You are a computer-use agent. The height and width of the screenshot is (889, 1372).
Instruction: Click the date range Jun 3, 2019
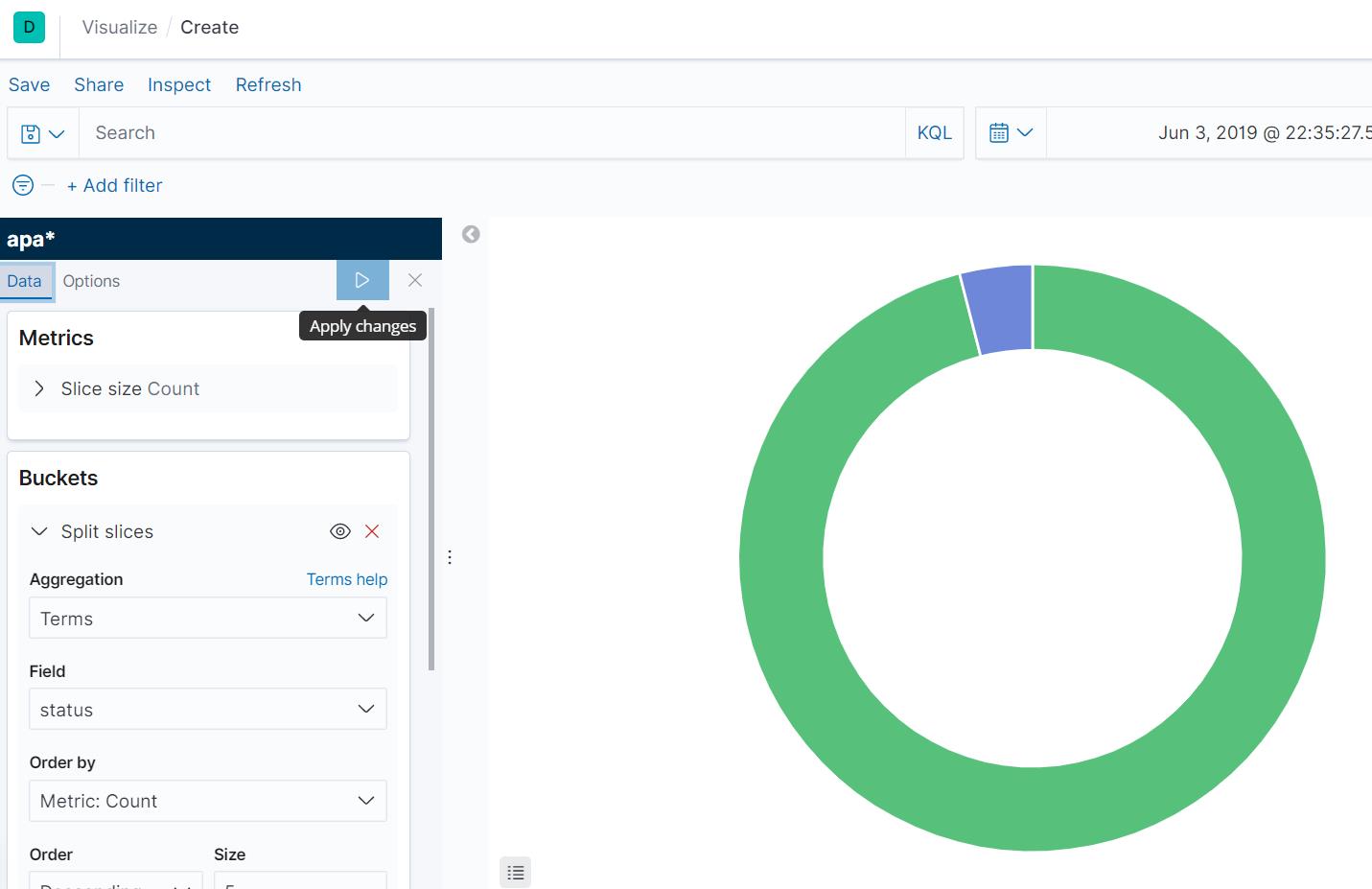(1264, 133)
